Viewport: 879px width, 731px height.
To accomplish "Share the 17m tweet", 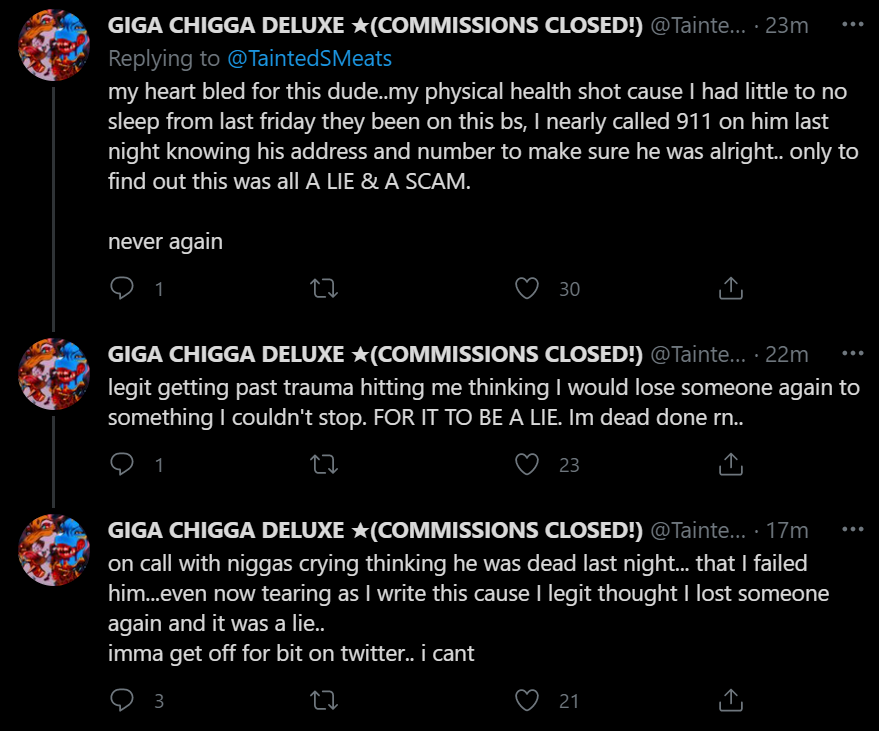I will 730,700.
